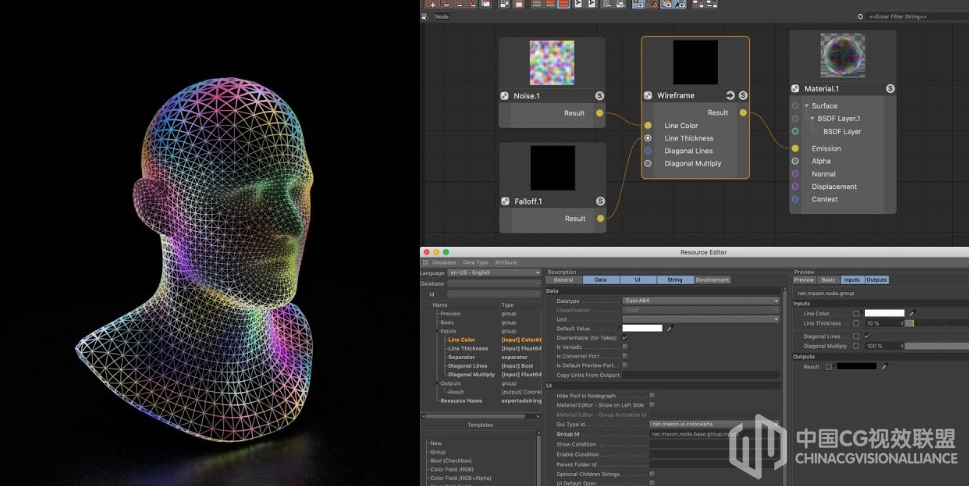Clear the node filter string with X icon
Screen dimensions: 969x486
860,17
